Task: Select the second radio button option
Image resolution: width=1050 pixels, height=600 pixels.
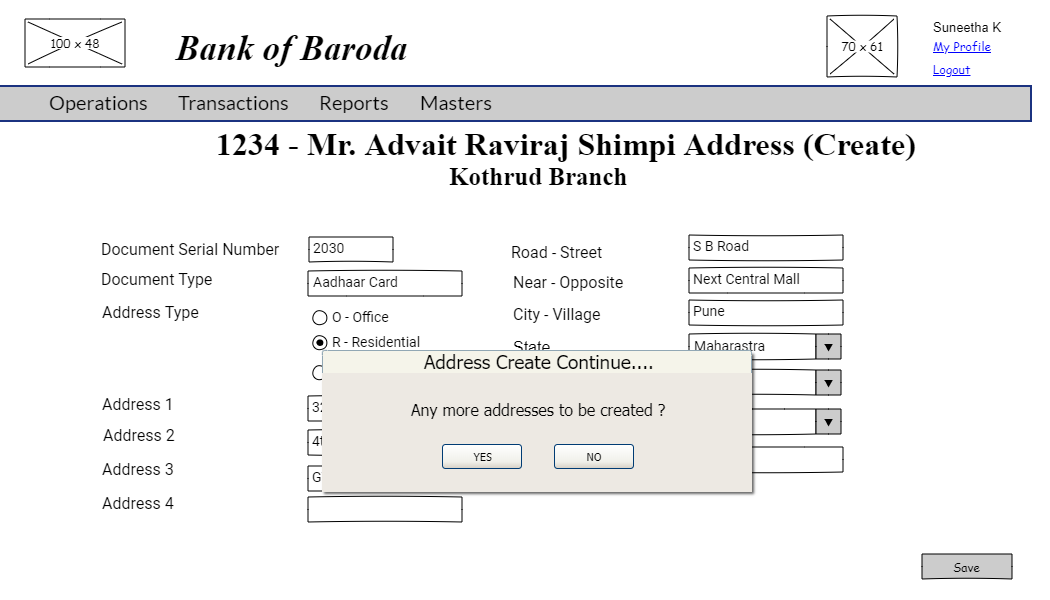Action: point(319,342)
